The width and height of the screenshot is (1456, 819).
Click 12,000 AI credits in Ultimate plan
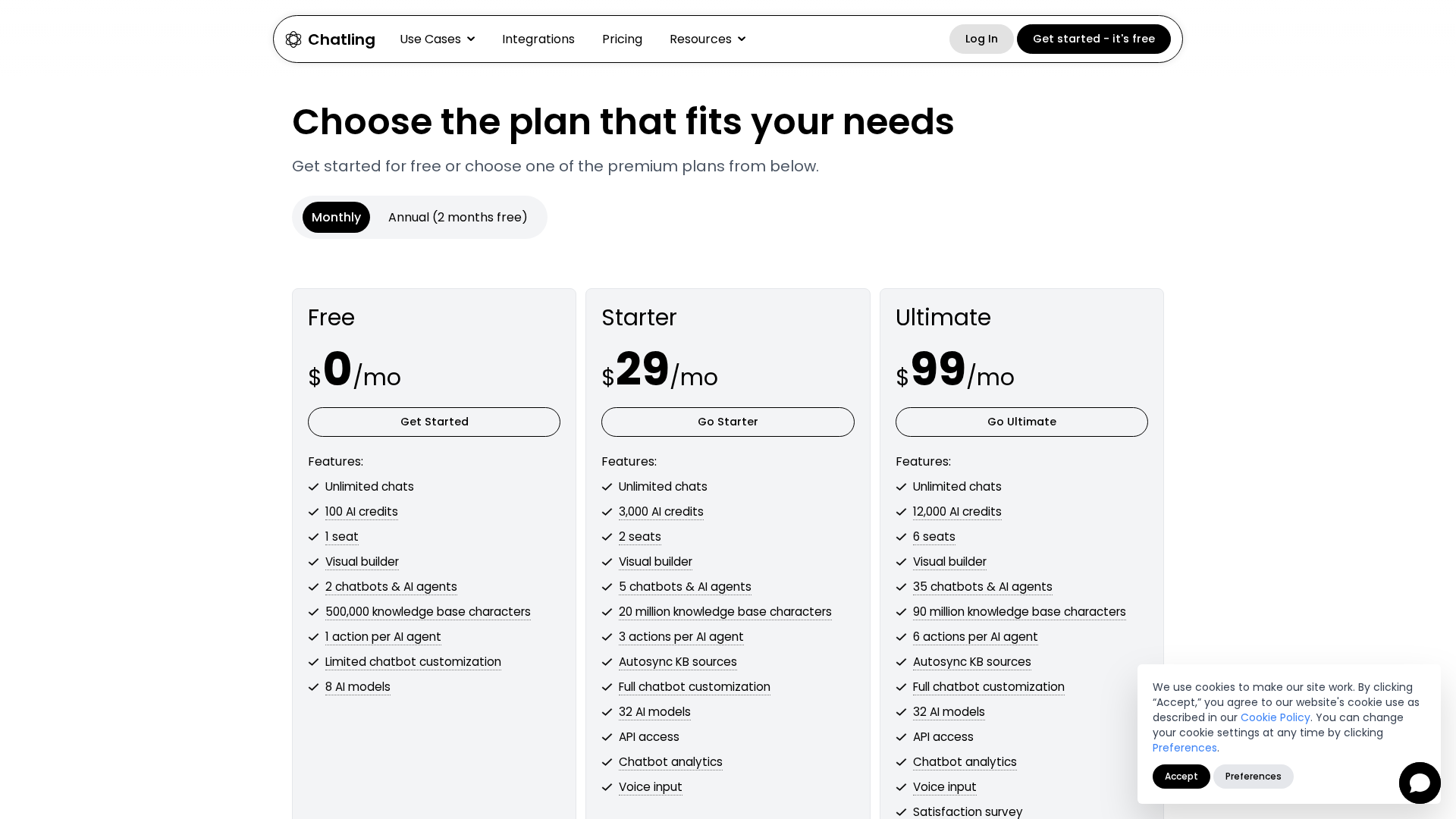[x=956, y=512]
